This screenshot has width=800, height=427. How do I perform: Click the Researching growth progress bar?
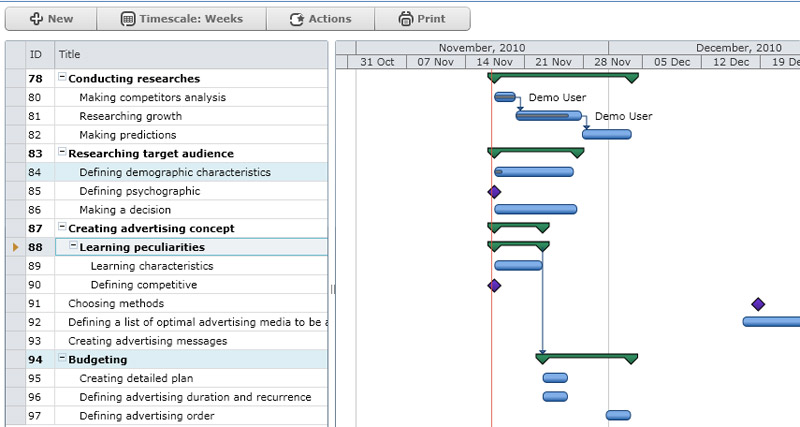coord(548,116)
